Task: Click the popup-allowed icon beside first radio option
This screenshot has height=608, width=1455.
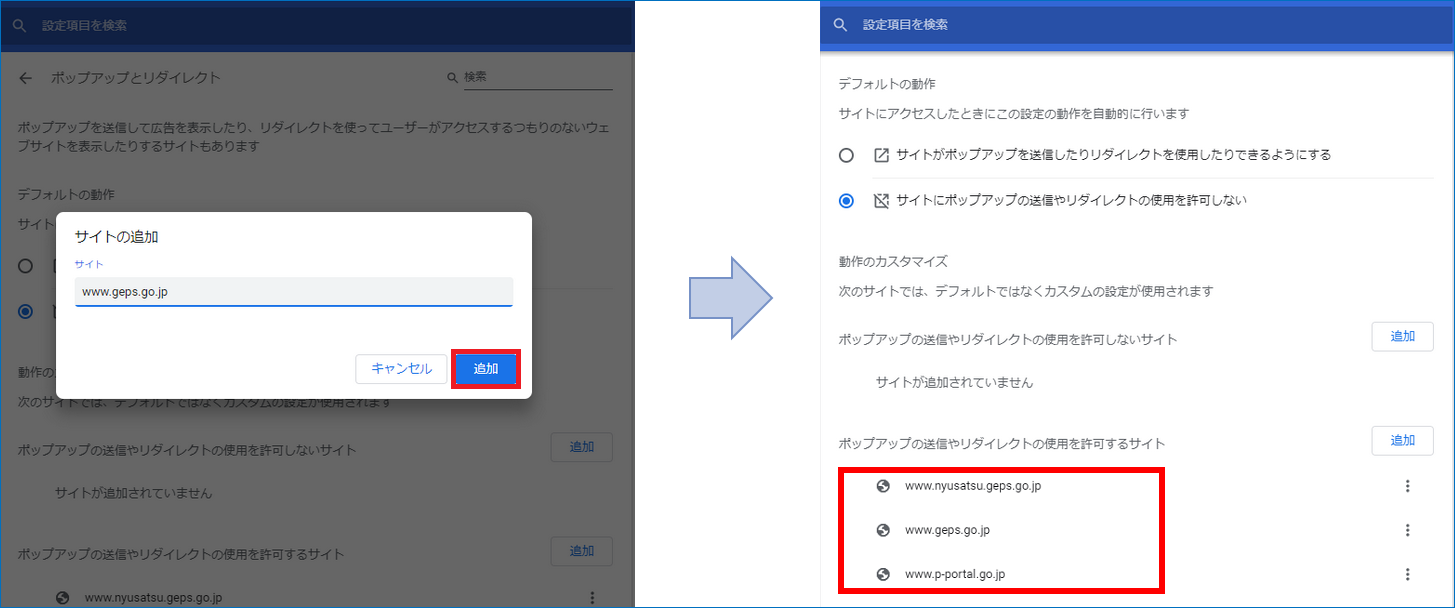Action: click(881, 156)
